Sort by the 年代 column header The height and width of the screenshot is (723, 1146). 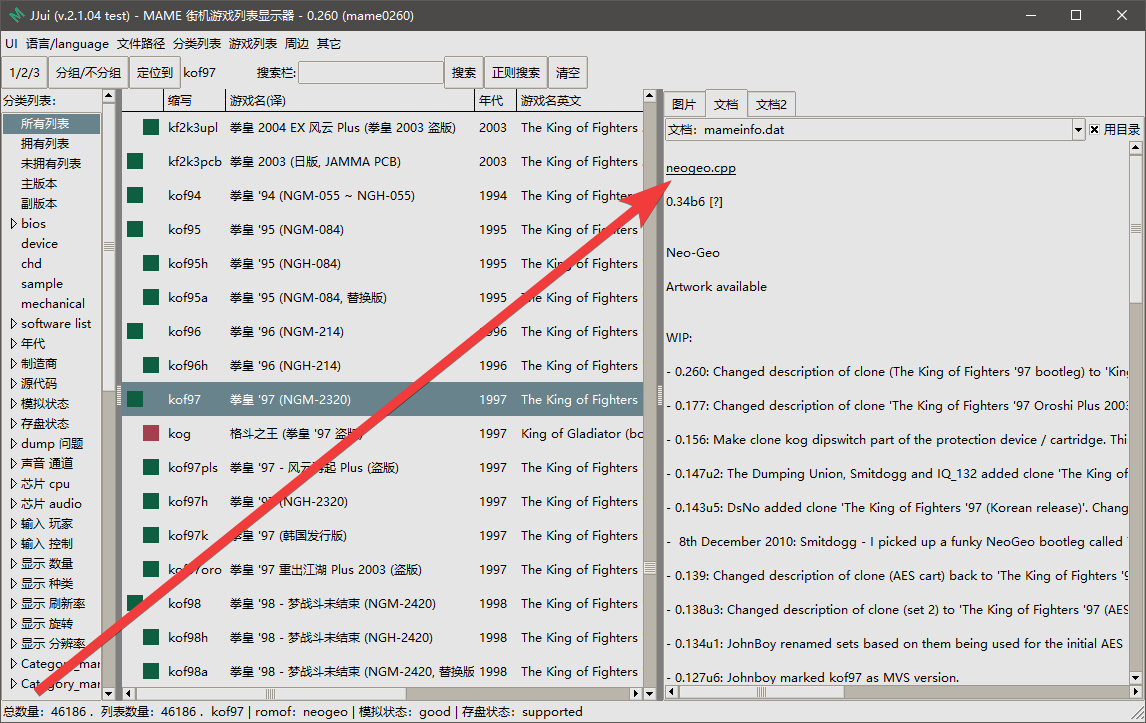[496, 100]
